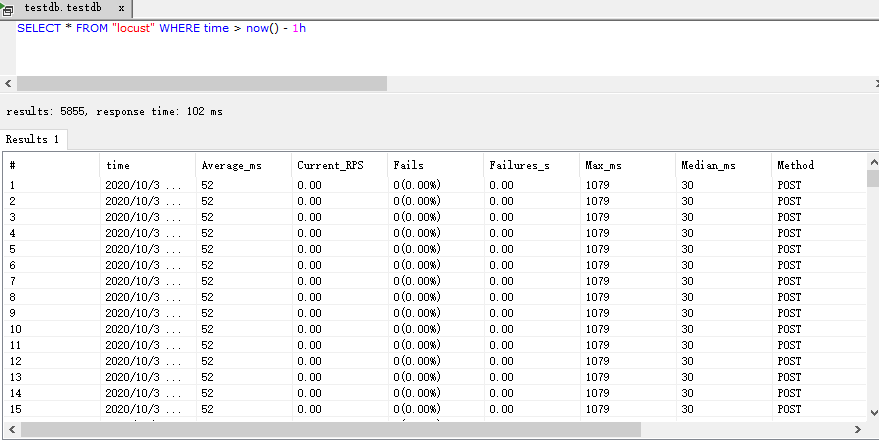
Task: Click the now() function in the query
Action: 262,28
